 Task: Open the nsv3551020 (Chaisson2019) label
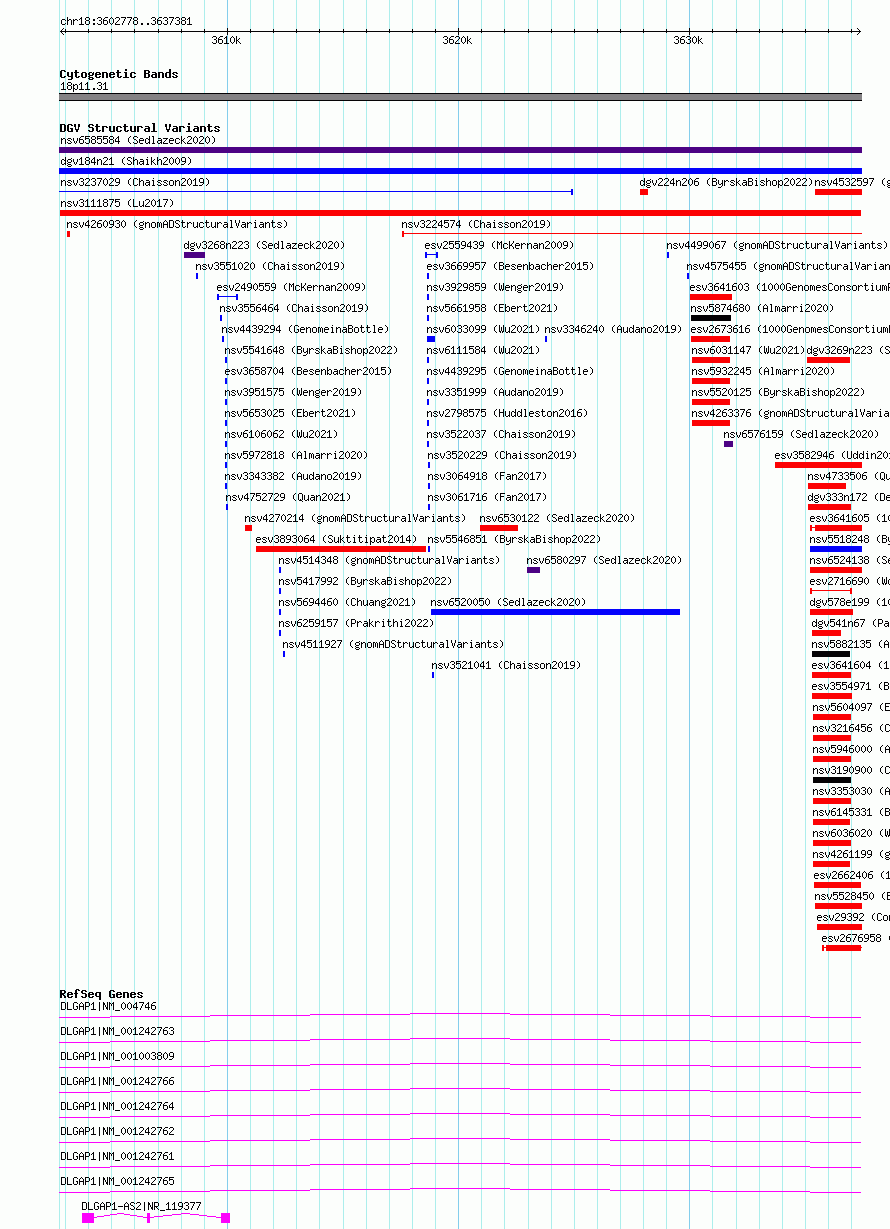click(x=270, y=266)
